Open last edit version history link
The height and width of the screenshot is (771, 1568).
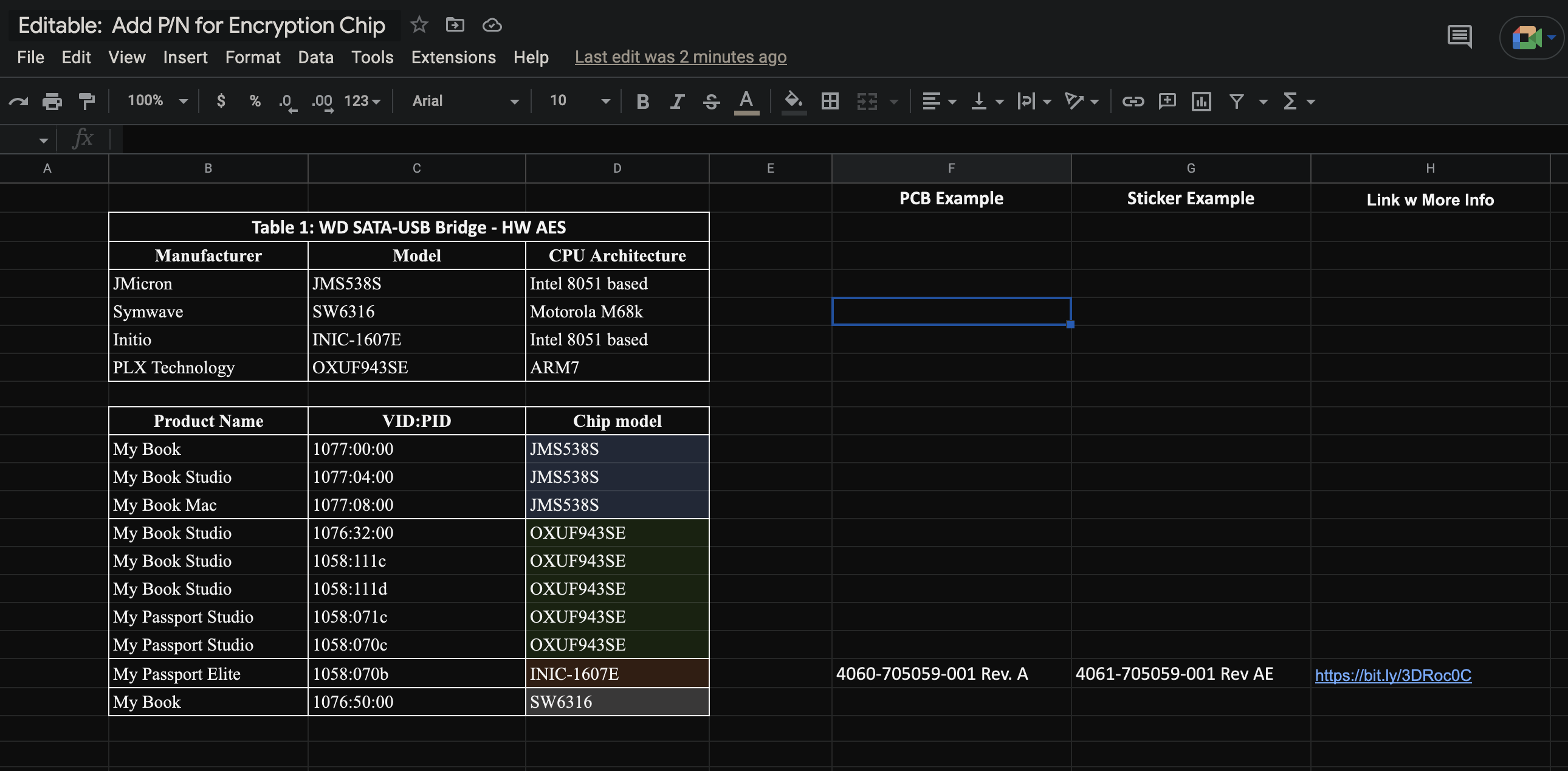pos(681,57)
